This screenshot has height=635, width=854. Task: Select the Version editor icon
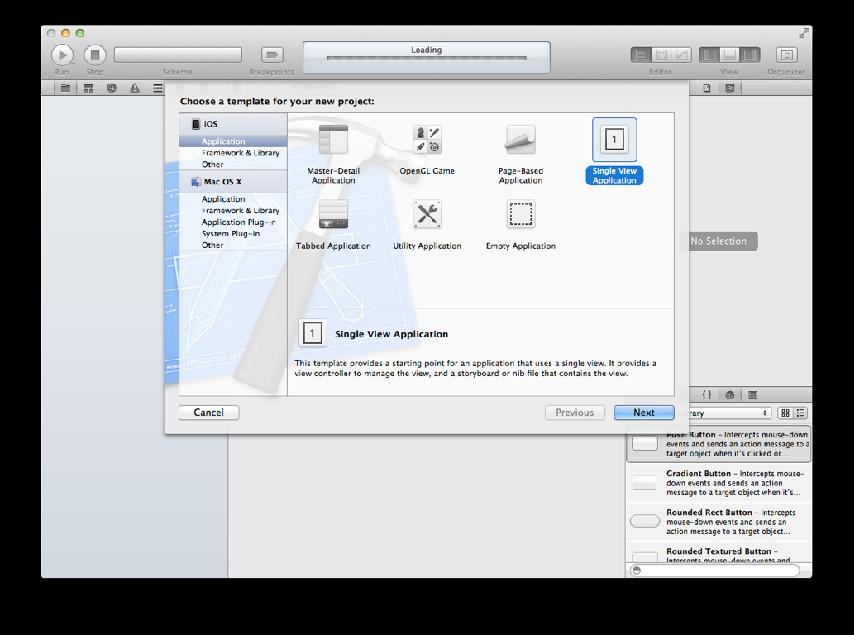click(x=681, y=55)
